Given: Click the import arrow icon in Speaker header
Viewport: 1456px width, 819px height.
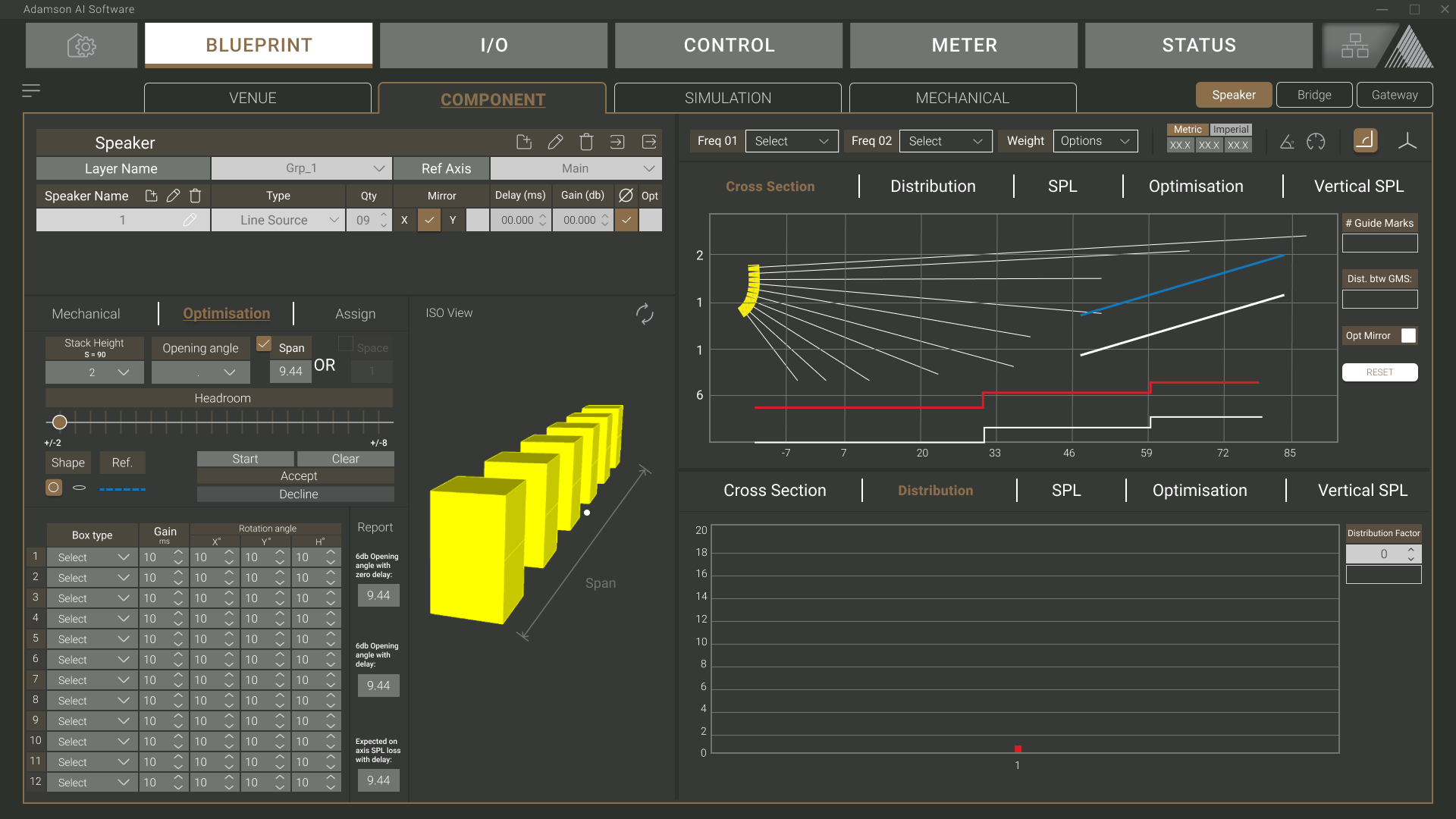Looking at the screenshot, I should point(617,142).
